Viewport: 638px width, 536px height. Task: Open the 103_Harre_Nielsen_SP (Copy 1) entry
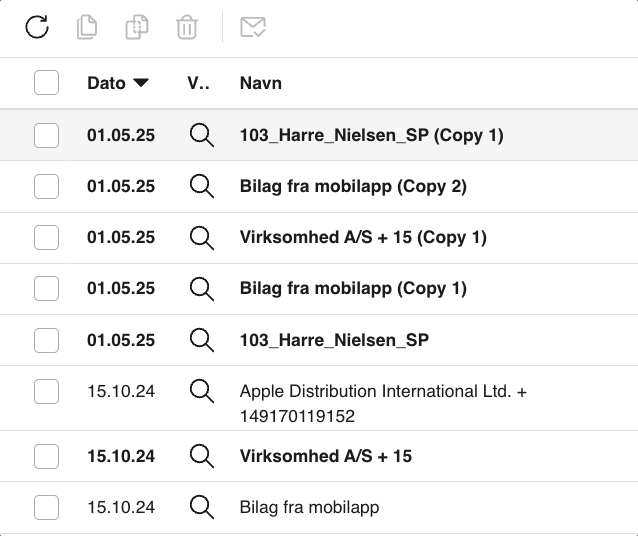point(371,135)
